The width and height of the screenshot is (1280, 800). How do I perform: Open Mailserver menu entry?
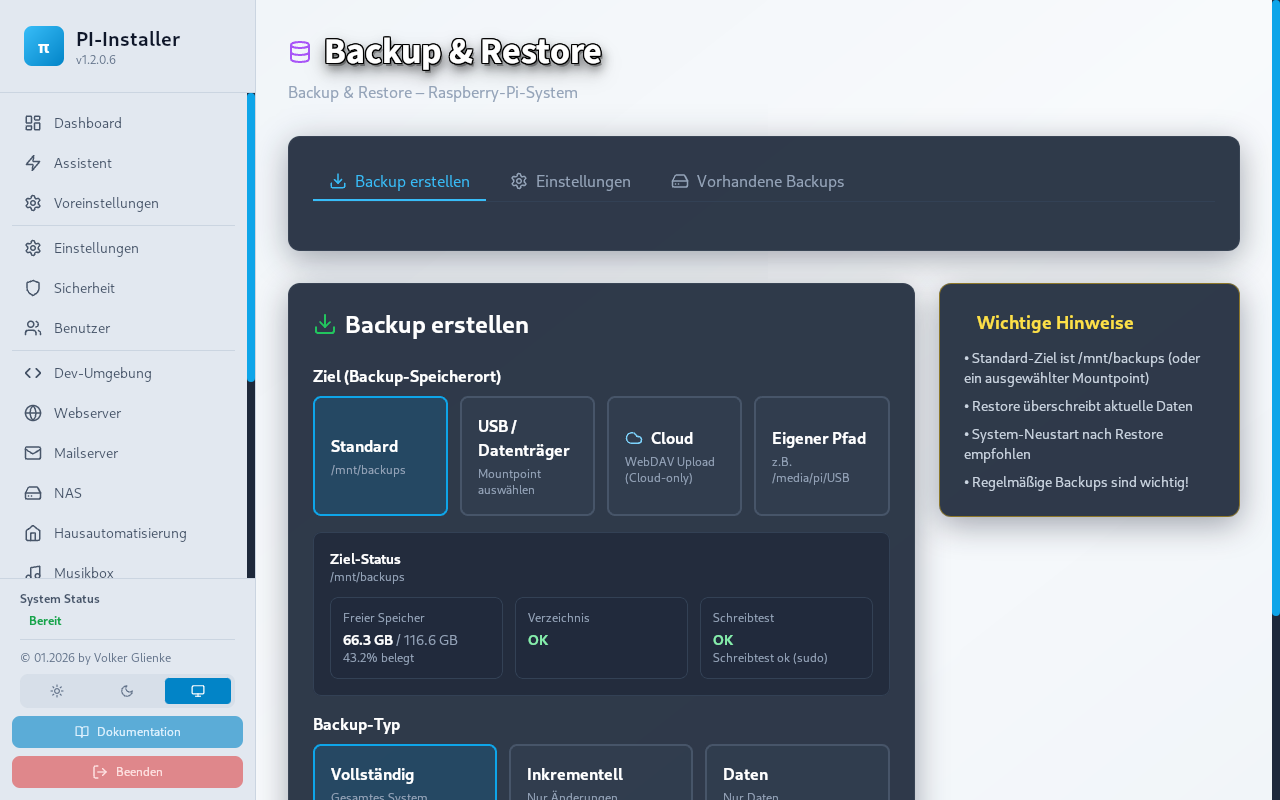[123, 453]
